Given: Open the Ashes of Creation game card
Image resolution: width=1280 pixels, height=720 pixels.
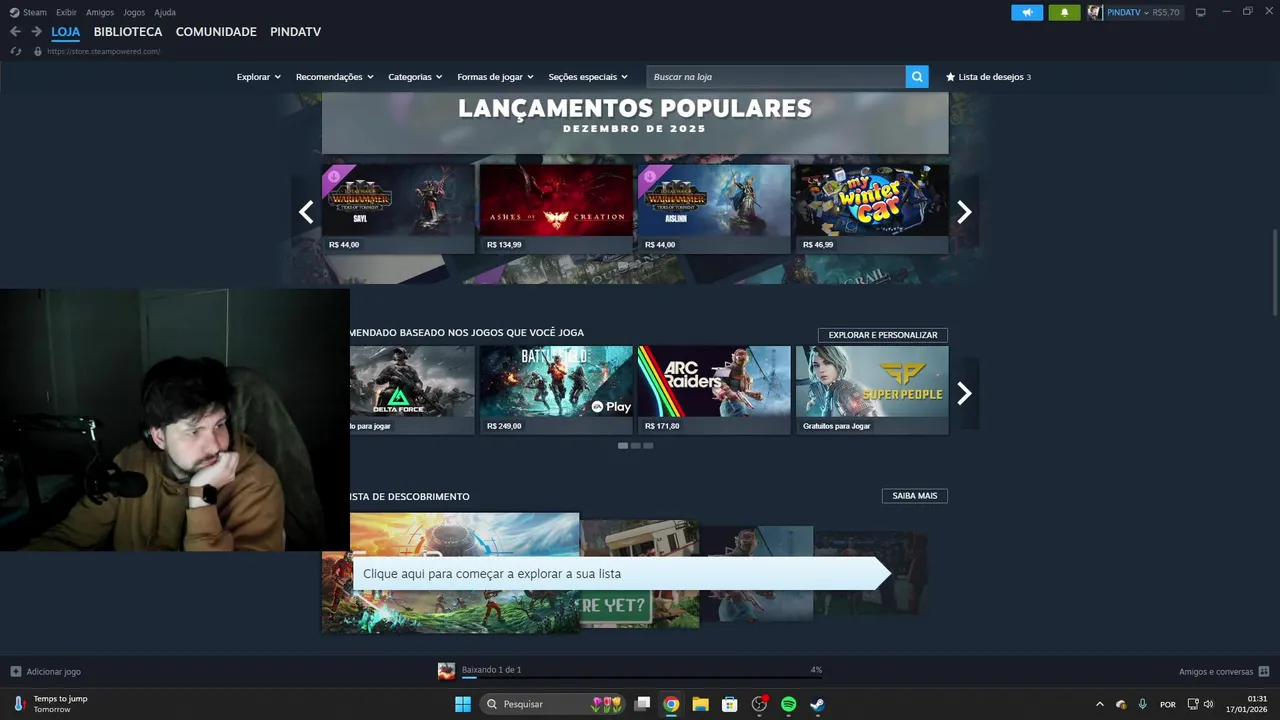Looking at the screenshot, I should (556, 209).
